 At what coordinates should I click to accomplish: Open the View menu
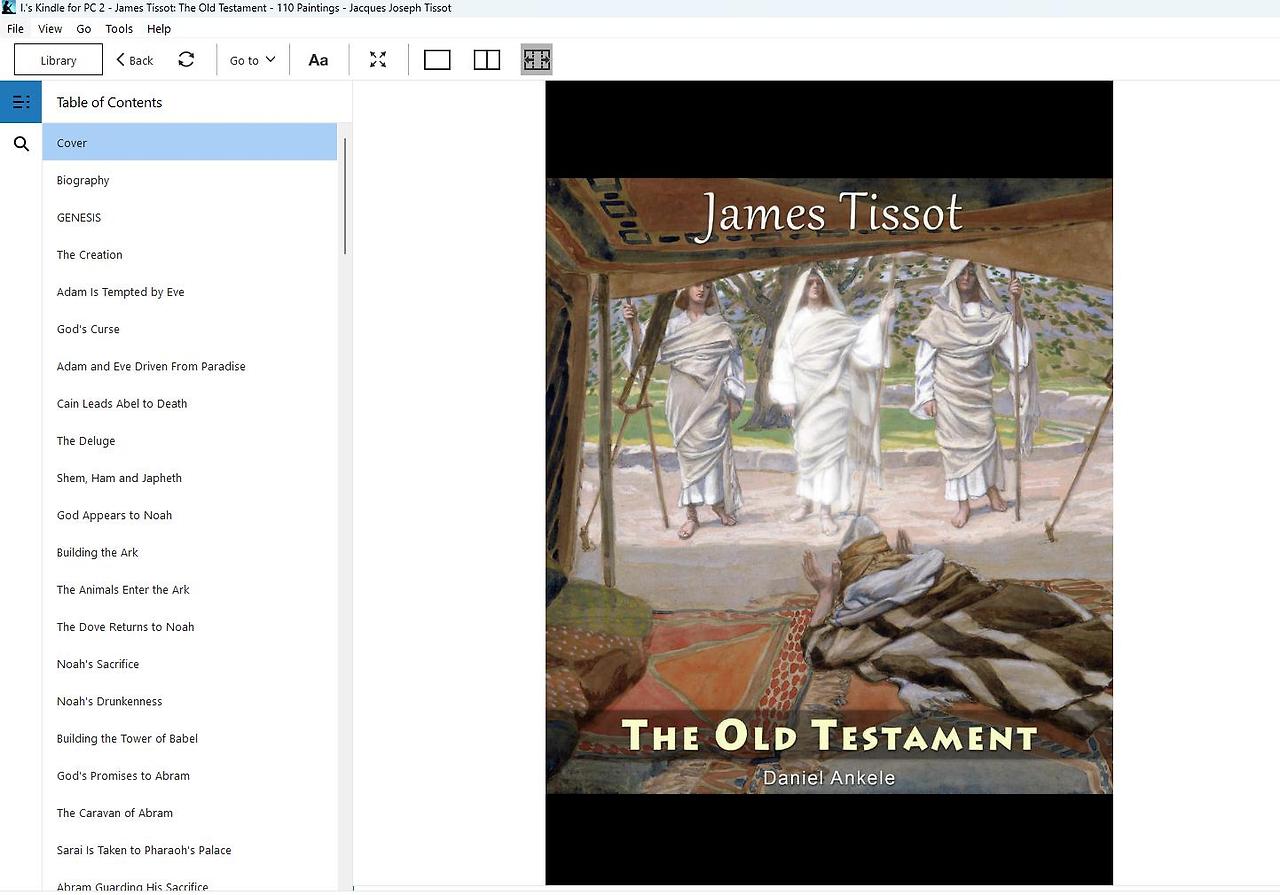click(x=50, y=29)
